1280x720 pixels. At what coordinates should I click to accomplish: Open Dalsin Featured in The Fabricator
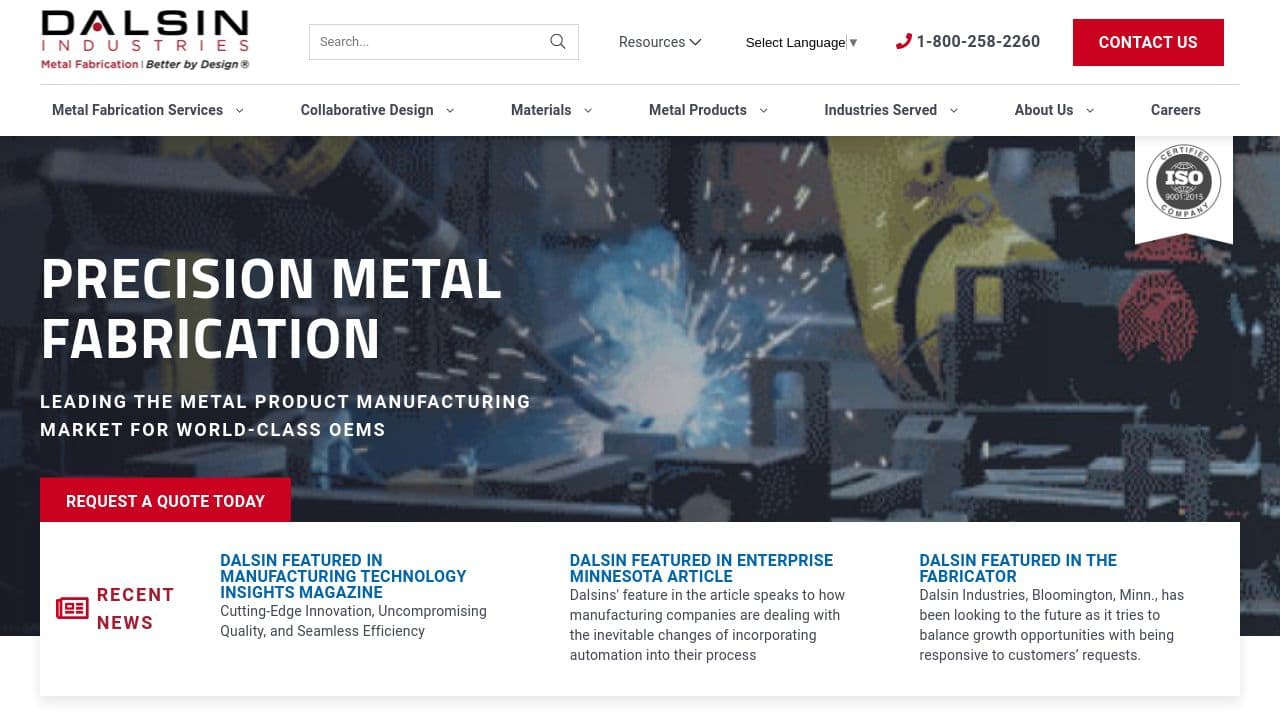point(1018,568)
